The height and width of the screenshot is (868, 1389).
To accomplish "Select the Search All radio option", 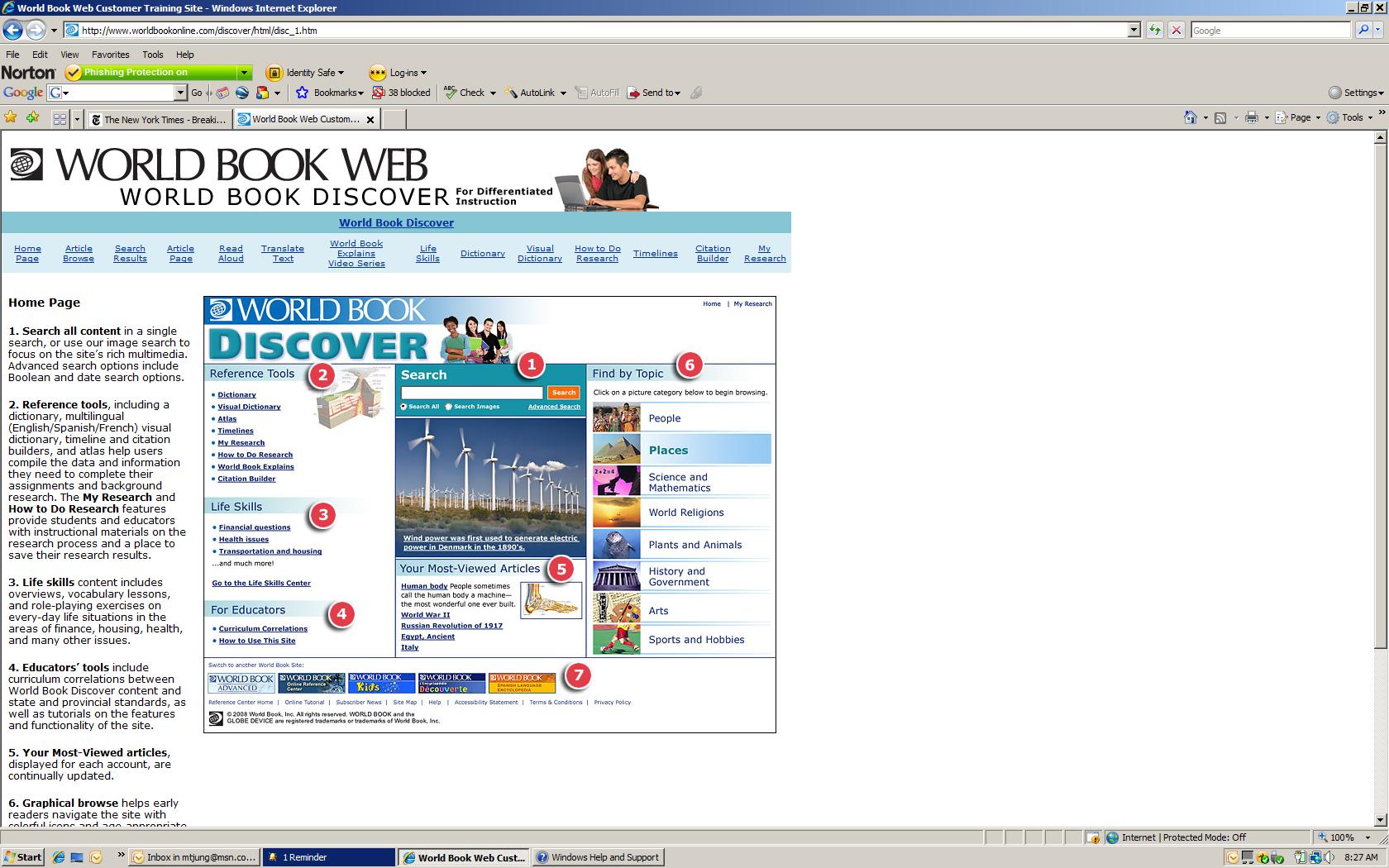I will pyautogui.click(x=404, y=407).
